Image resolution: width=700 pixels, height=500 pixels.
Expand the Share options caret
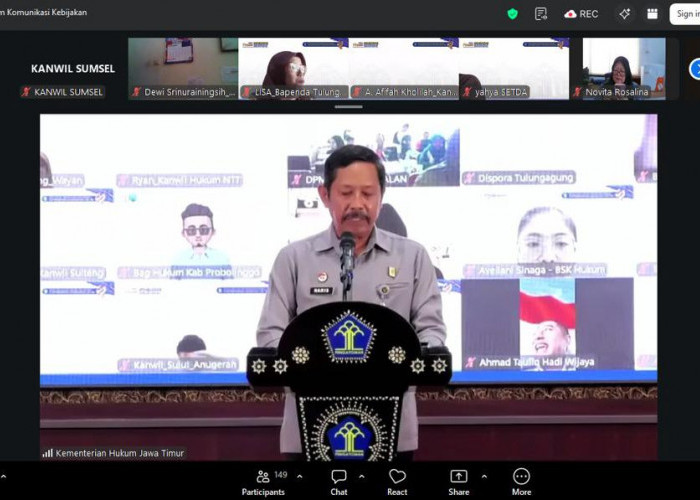[484, 477]
